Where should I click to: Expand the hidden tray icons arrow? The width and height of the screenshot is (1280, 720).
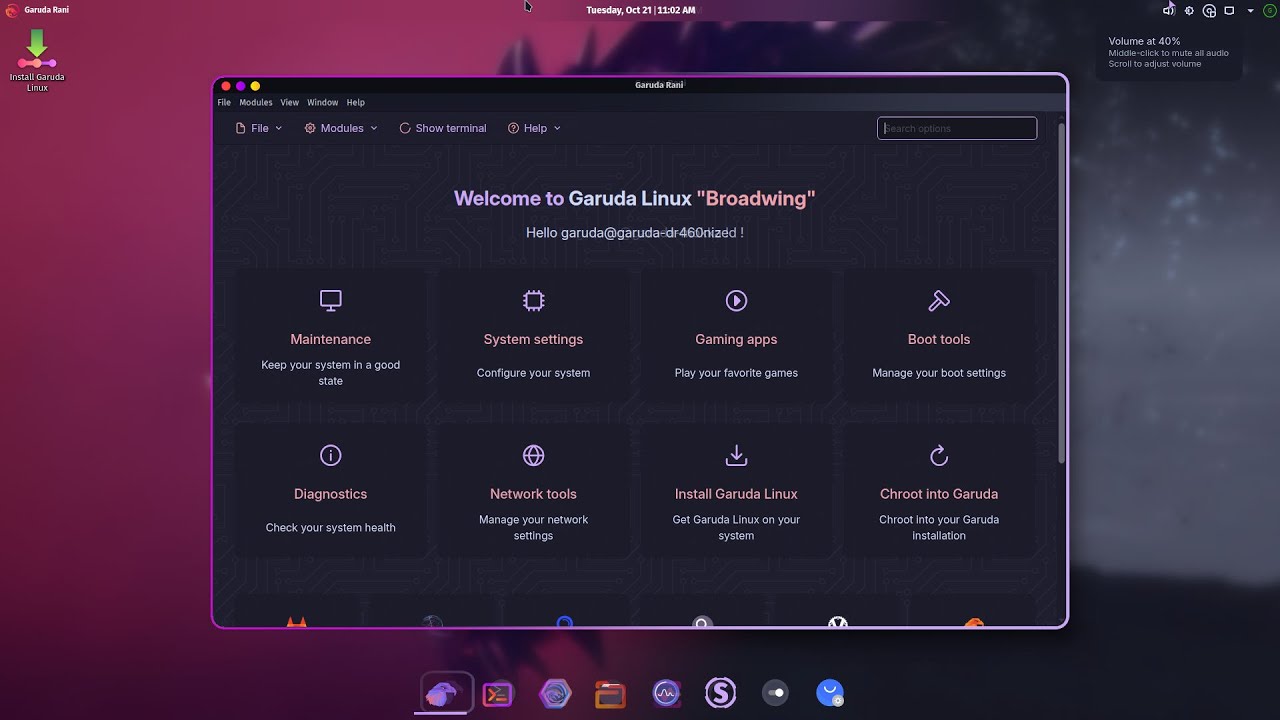point(1250,10)
